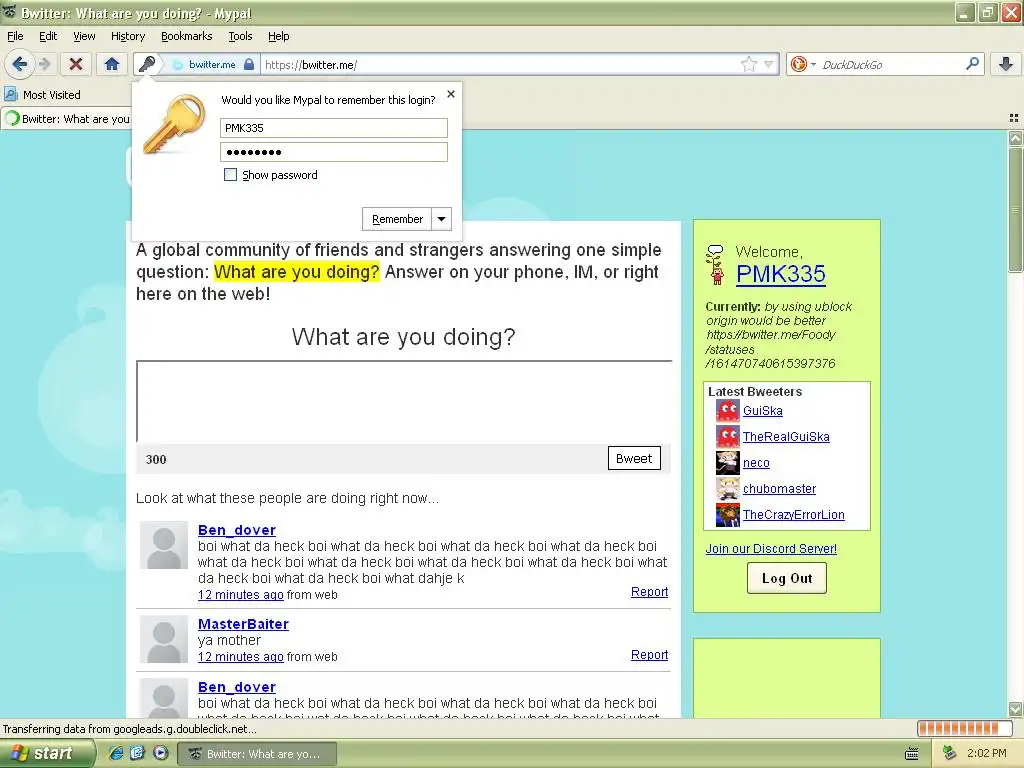The image size is (1024, 768).
Task: Click the Show Desktop quick launch icon
Action: coord(137,753)
